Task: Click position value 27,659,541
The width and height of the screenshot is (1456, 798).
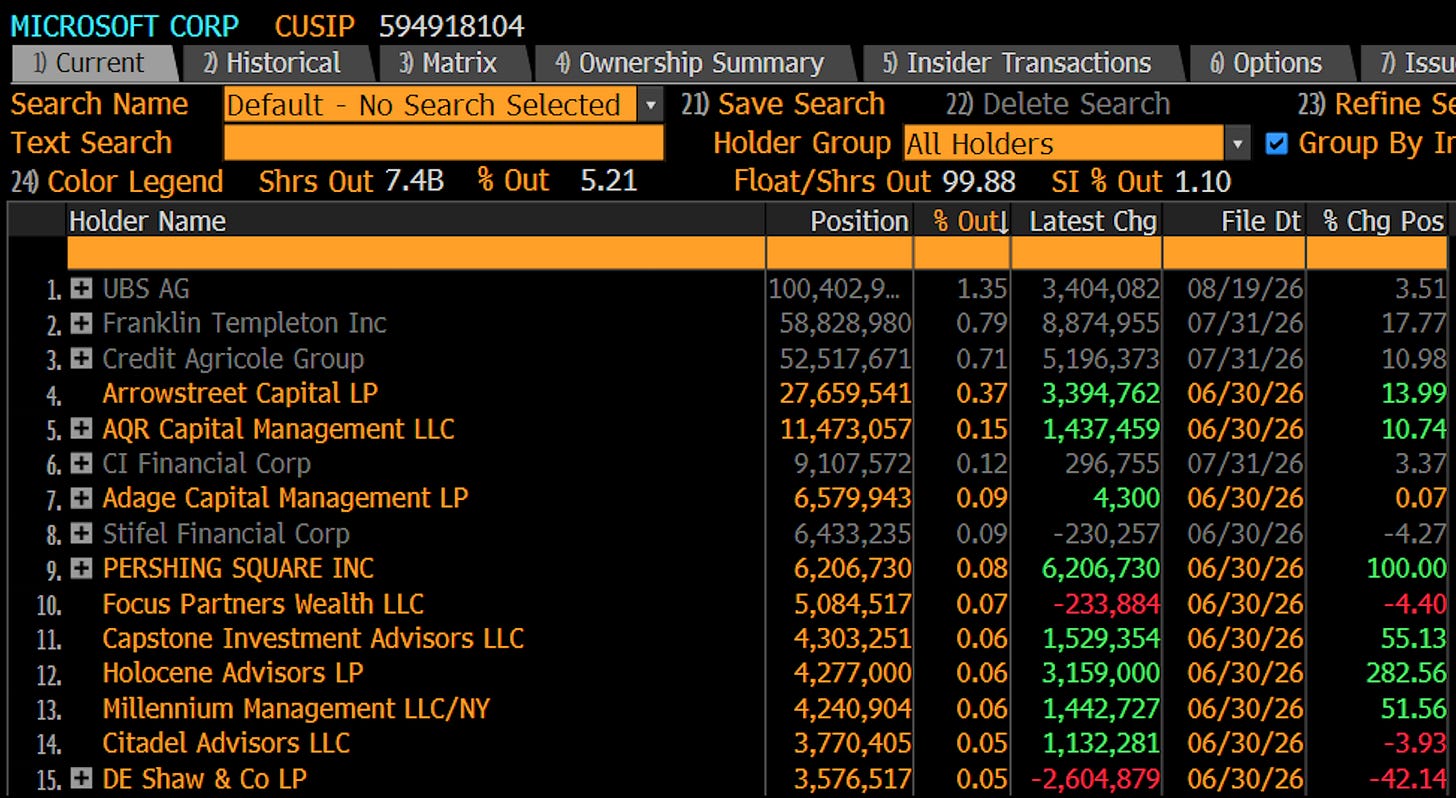Action: [x=845, y=394]
